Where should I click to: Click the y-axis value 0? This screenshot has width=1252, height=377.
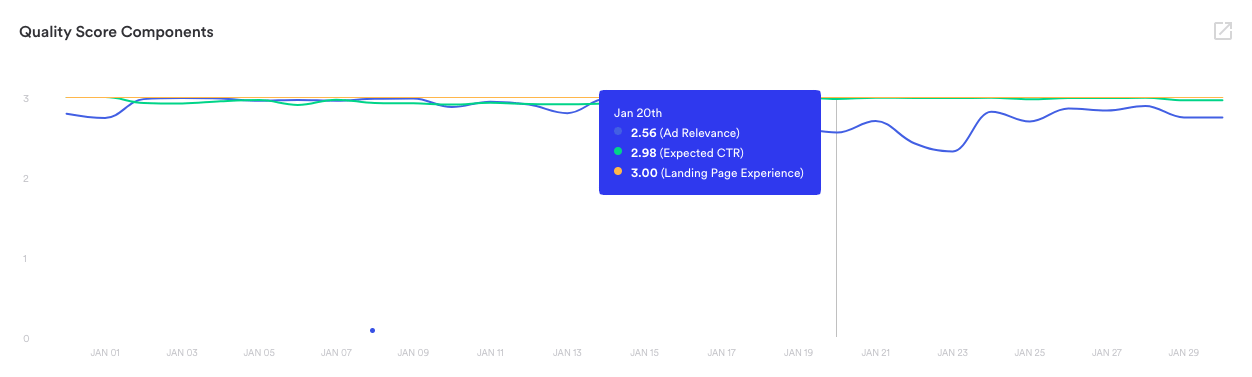click(26, 338)
